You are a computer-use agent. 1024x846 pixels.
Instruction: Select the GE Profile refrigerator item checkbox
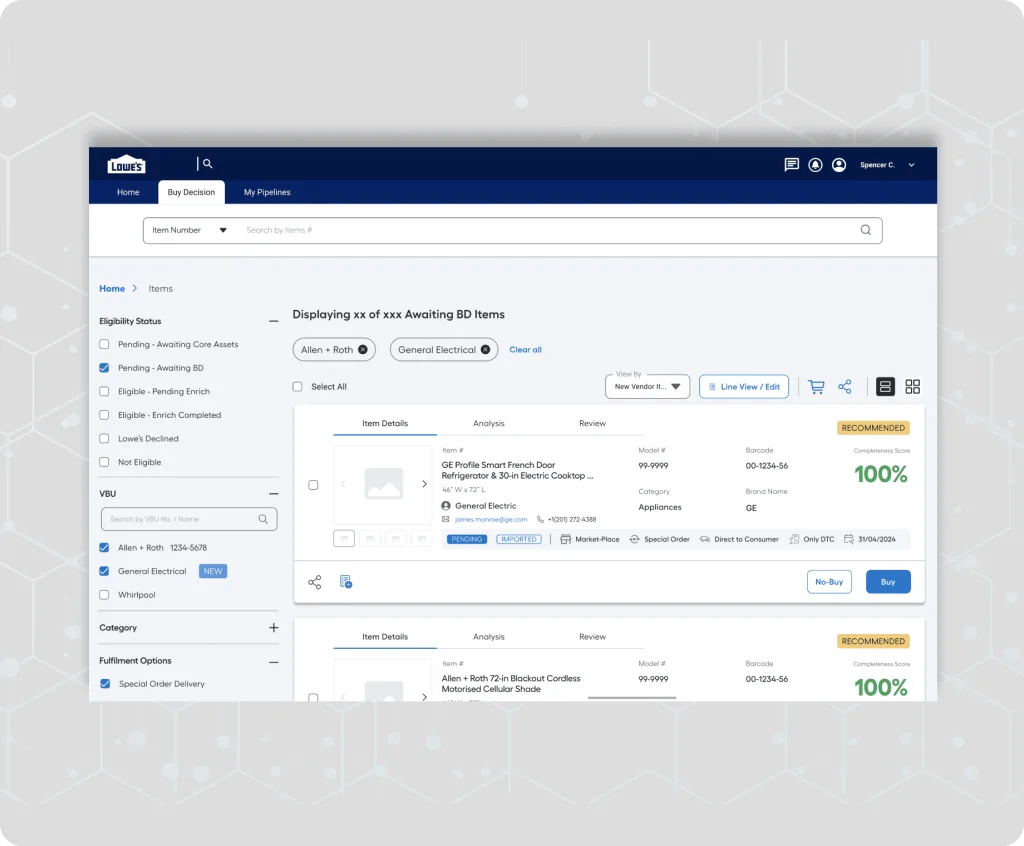313,485
